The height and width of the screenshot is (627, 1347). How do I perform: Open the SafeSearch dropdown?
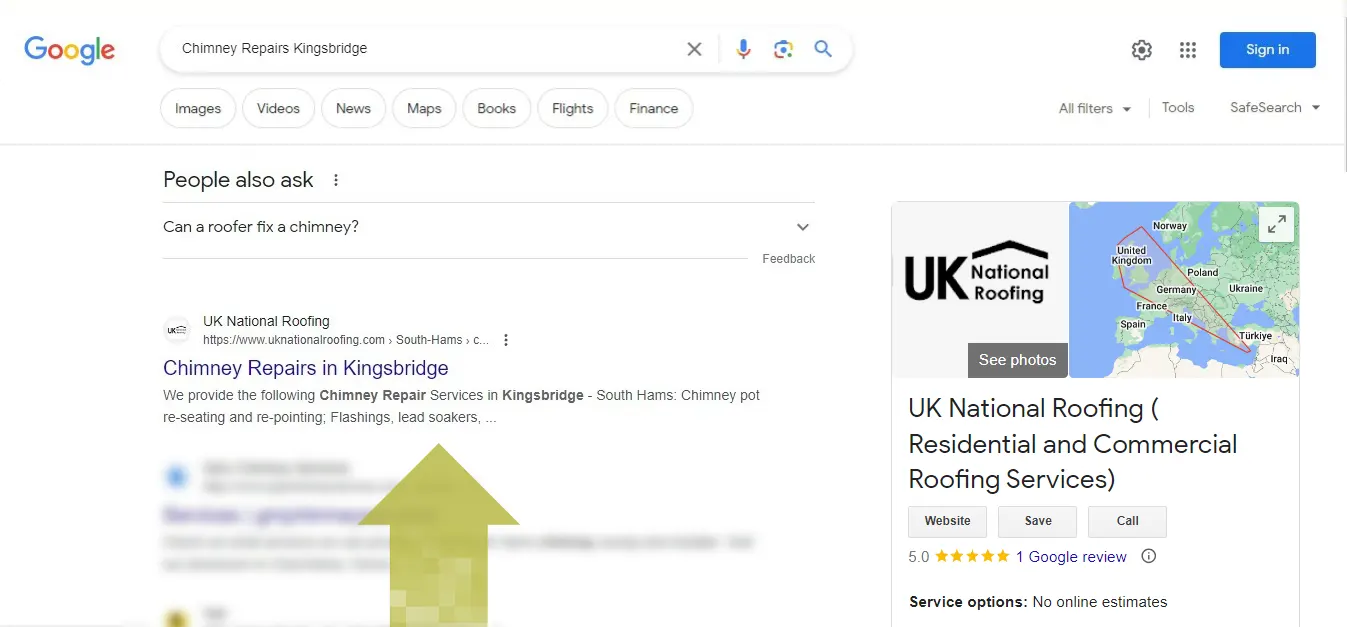pyautogui.click(x=1275, y=108)
